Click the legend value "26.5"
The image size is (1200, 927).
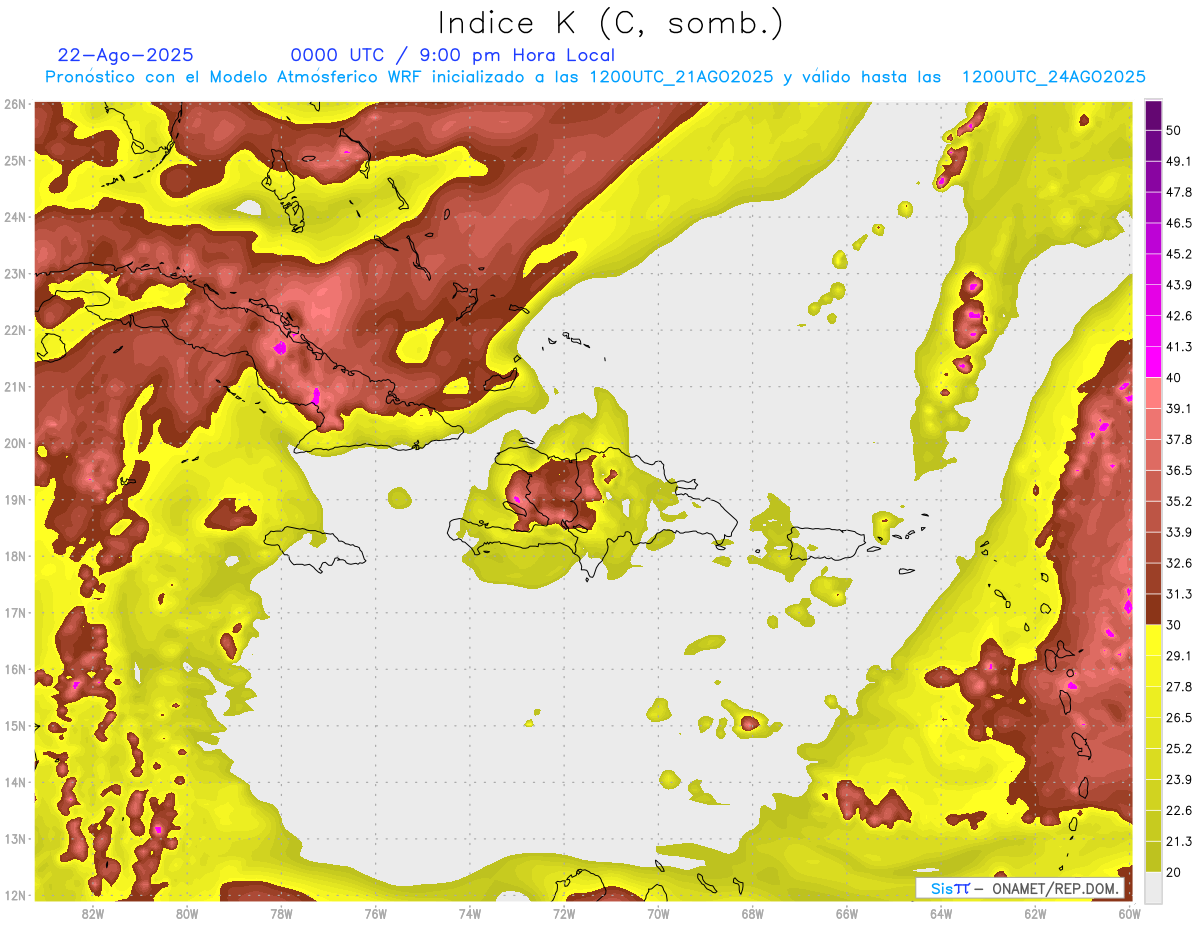point(1179,718)
